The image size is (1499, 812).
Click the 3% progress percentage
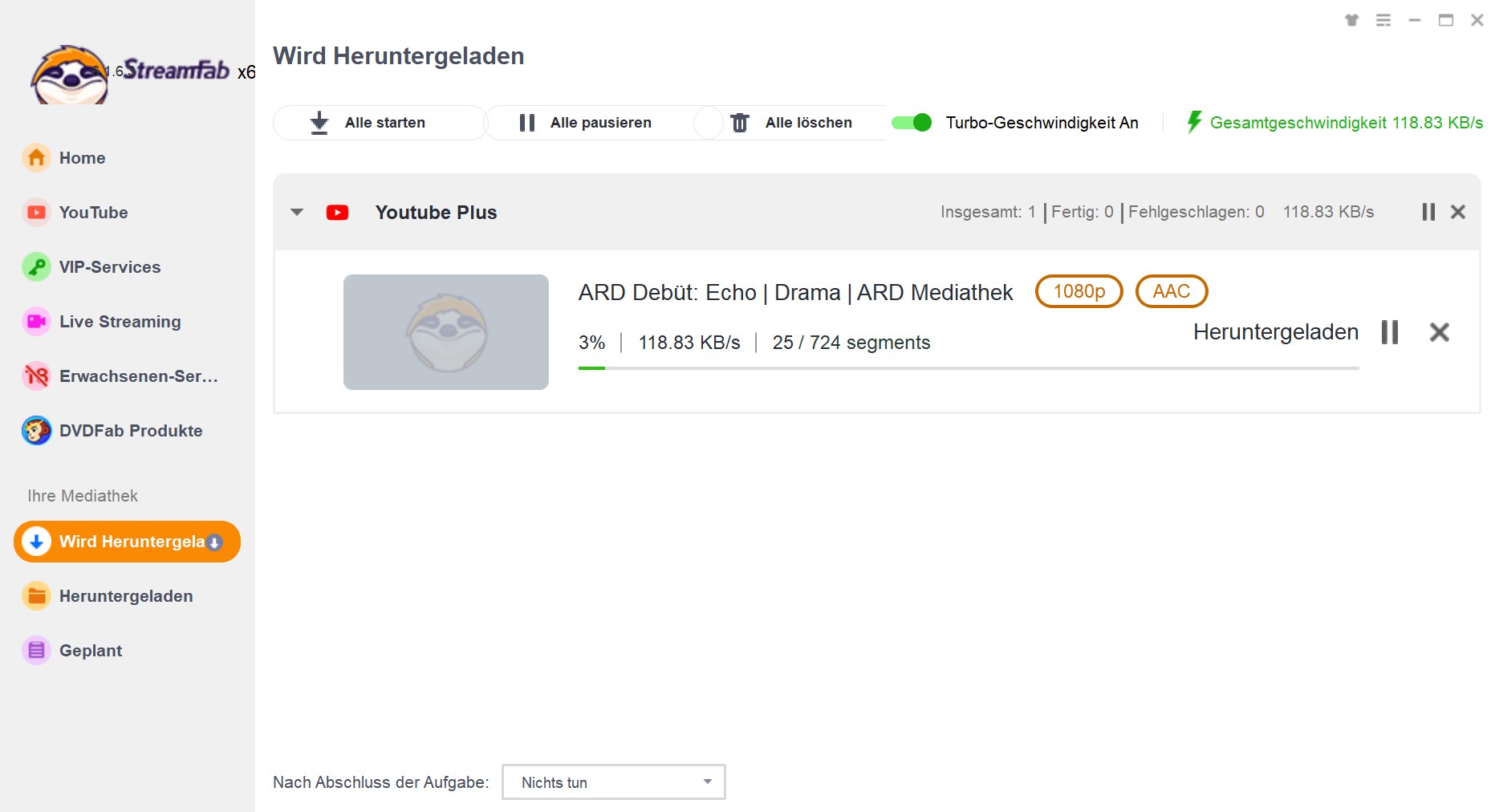tap(592, 343)
